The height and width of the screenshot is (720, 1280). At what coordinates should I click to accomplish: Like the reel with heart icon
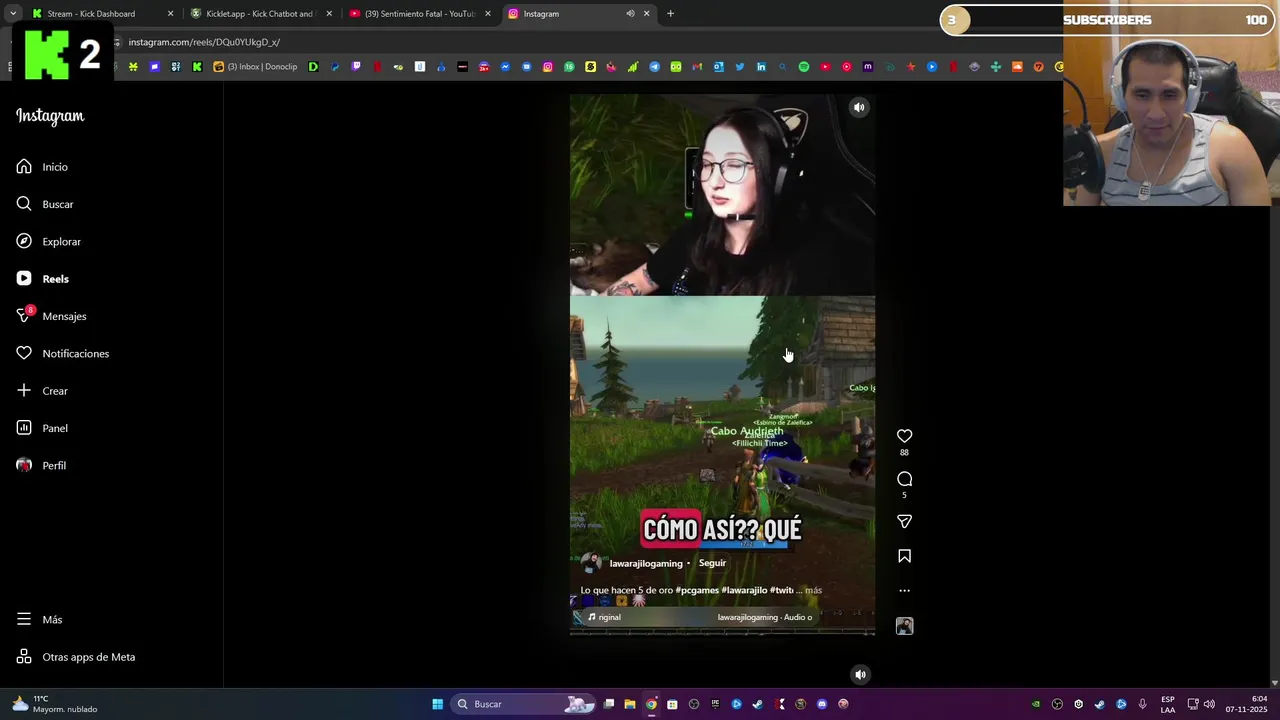click(904, 436)
